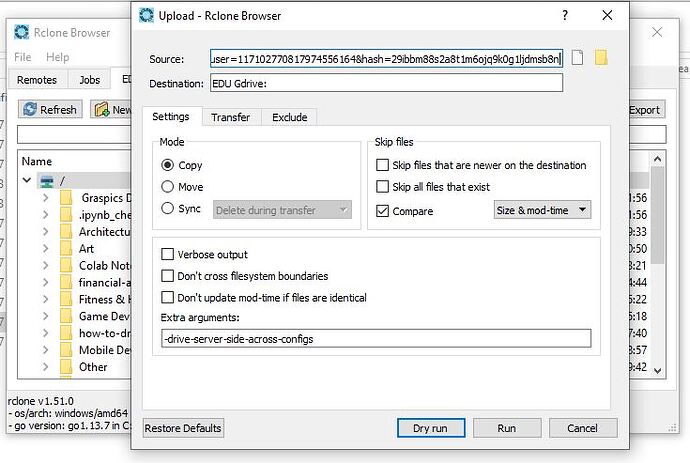Click the Art folder icon
The height and width of the screenshot is (463, 690).
[65, 249]
